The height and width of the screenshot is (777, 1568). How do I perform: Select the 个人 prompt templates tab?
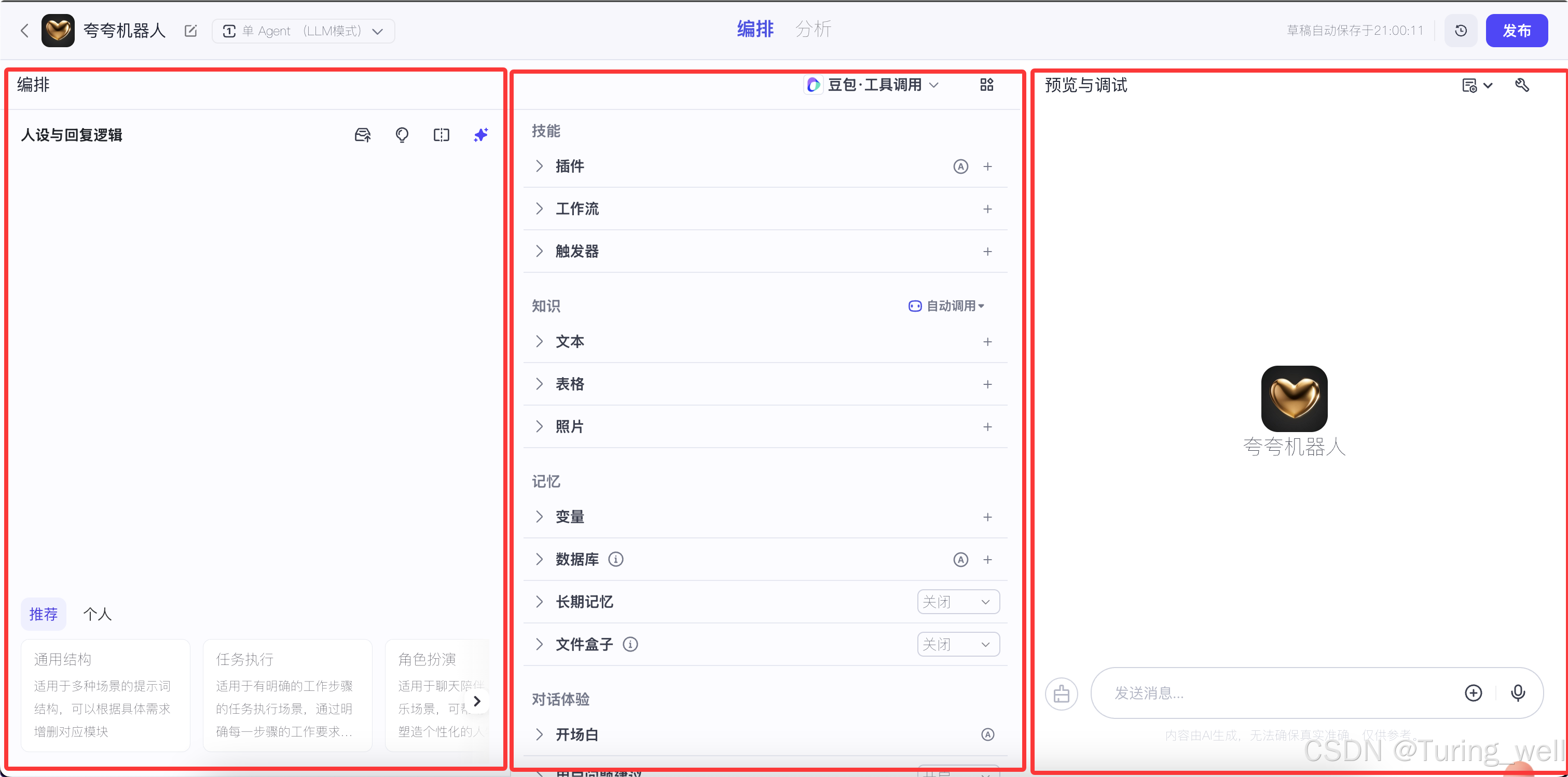[98, 614]
